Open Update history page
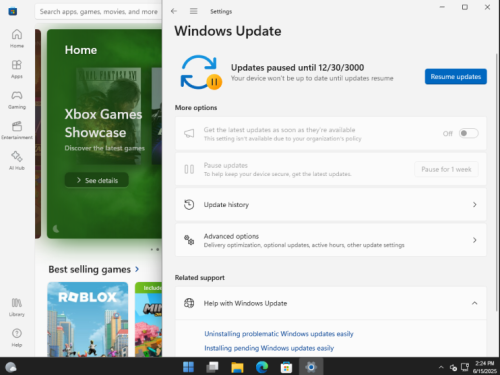The height and width of the screenshot is (375, 500). coord(331,205)
